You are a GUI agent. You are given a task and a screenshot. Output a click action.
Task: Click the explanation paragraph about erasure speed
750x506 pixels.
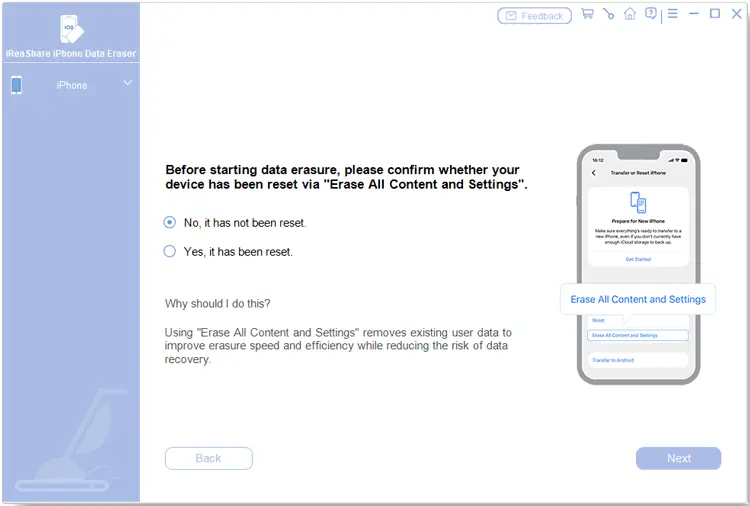point(338,346)
